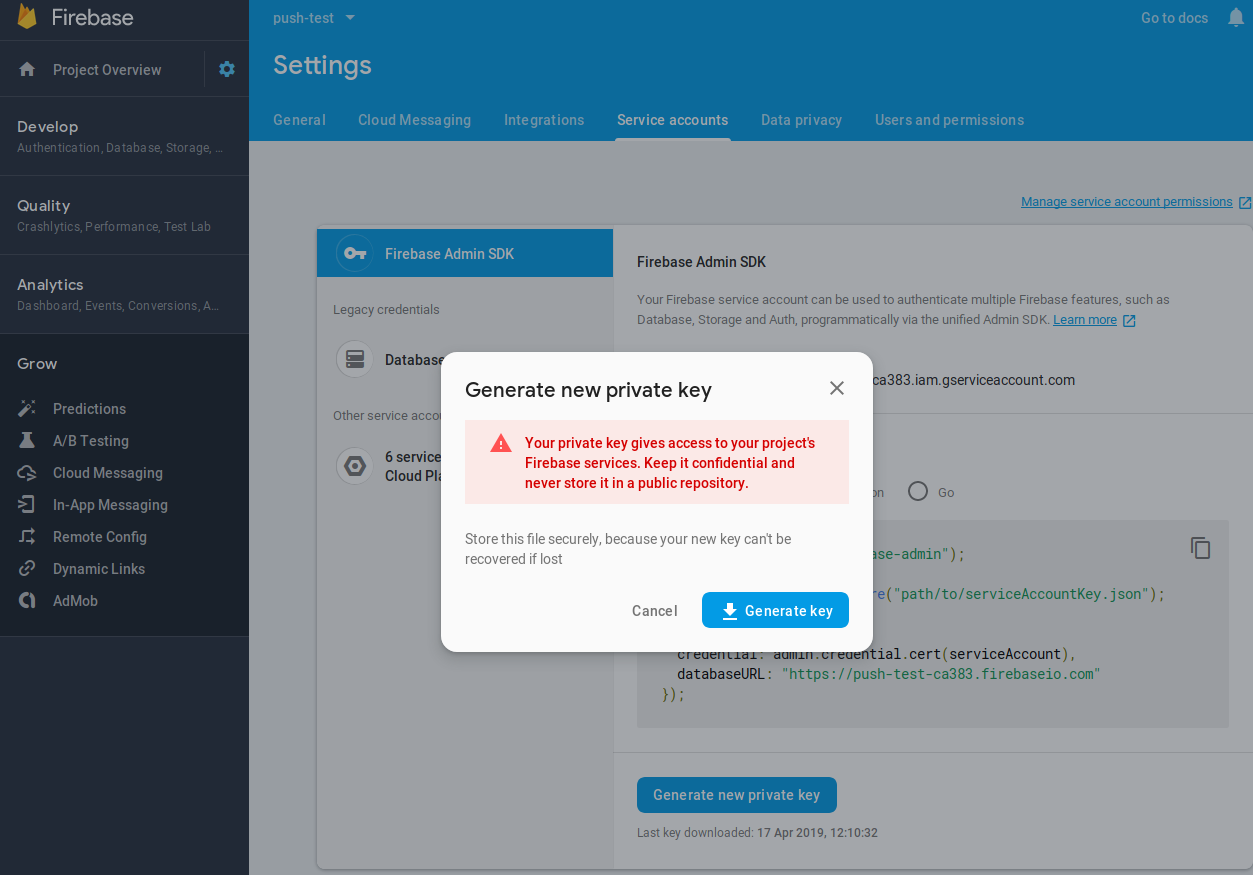Click the Firebase logo

(x=28, y=18)
